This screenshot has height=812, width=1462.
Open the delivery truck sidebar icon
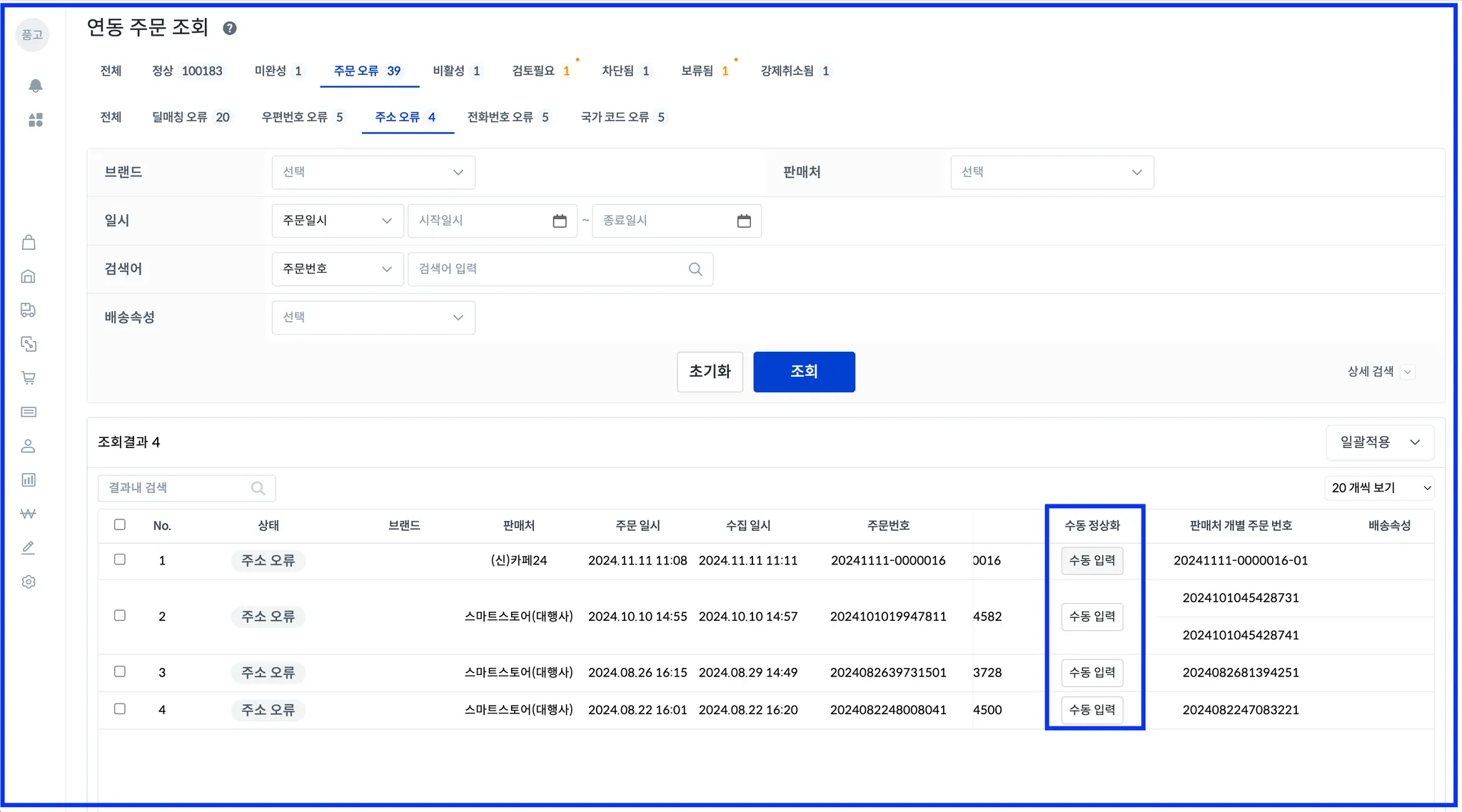point(29,310)
